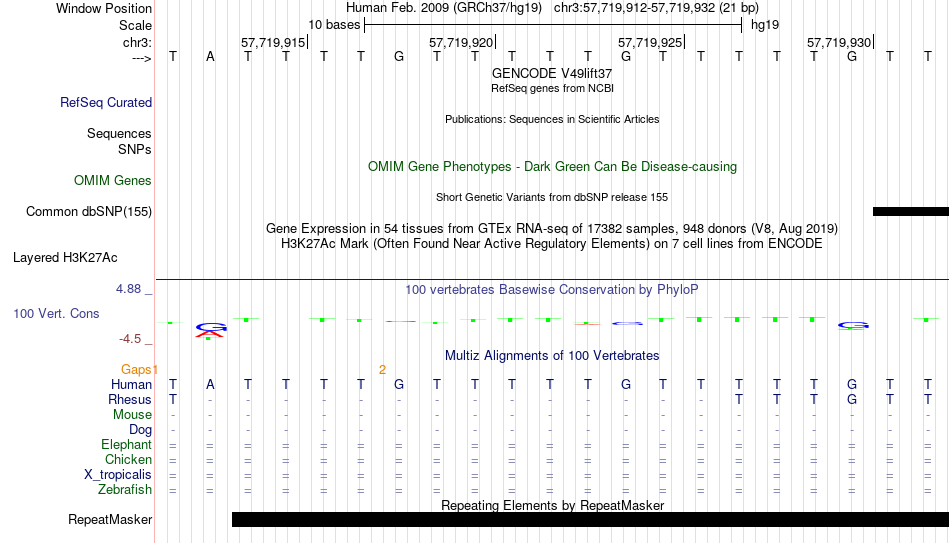Screen dimensions: 950x543
Task: Click the Elephant species row label
Action: click(126, 445)
